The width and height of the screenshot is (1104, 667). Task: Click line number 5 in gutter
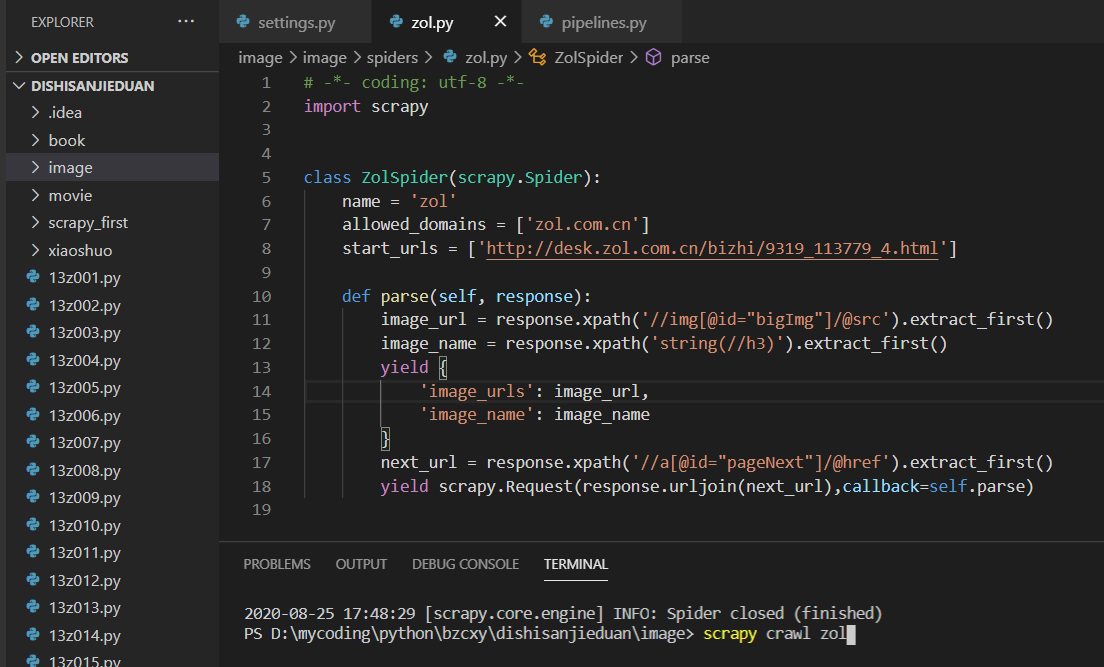tap(266, 177)
